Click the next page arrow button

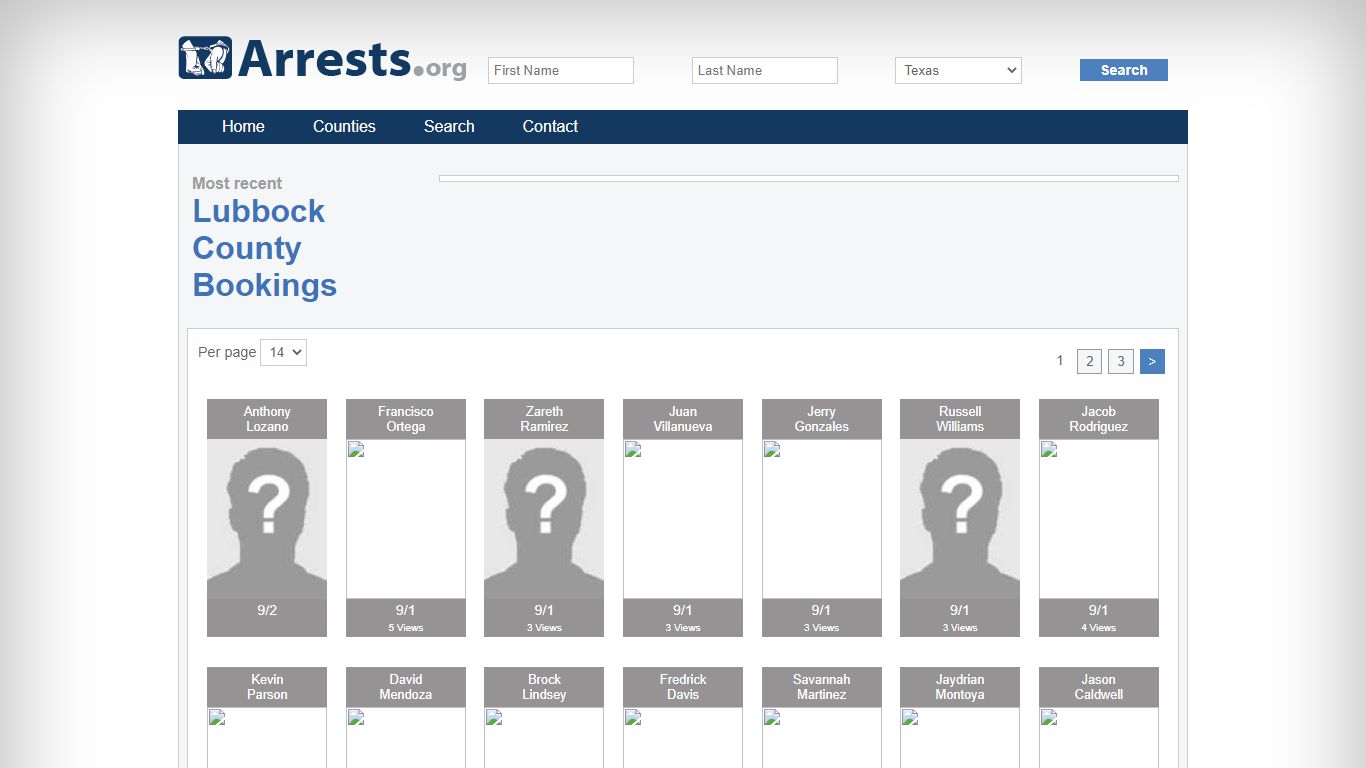pyautogui.click(x=1152, y=361)
